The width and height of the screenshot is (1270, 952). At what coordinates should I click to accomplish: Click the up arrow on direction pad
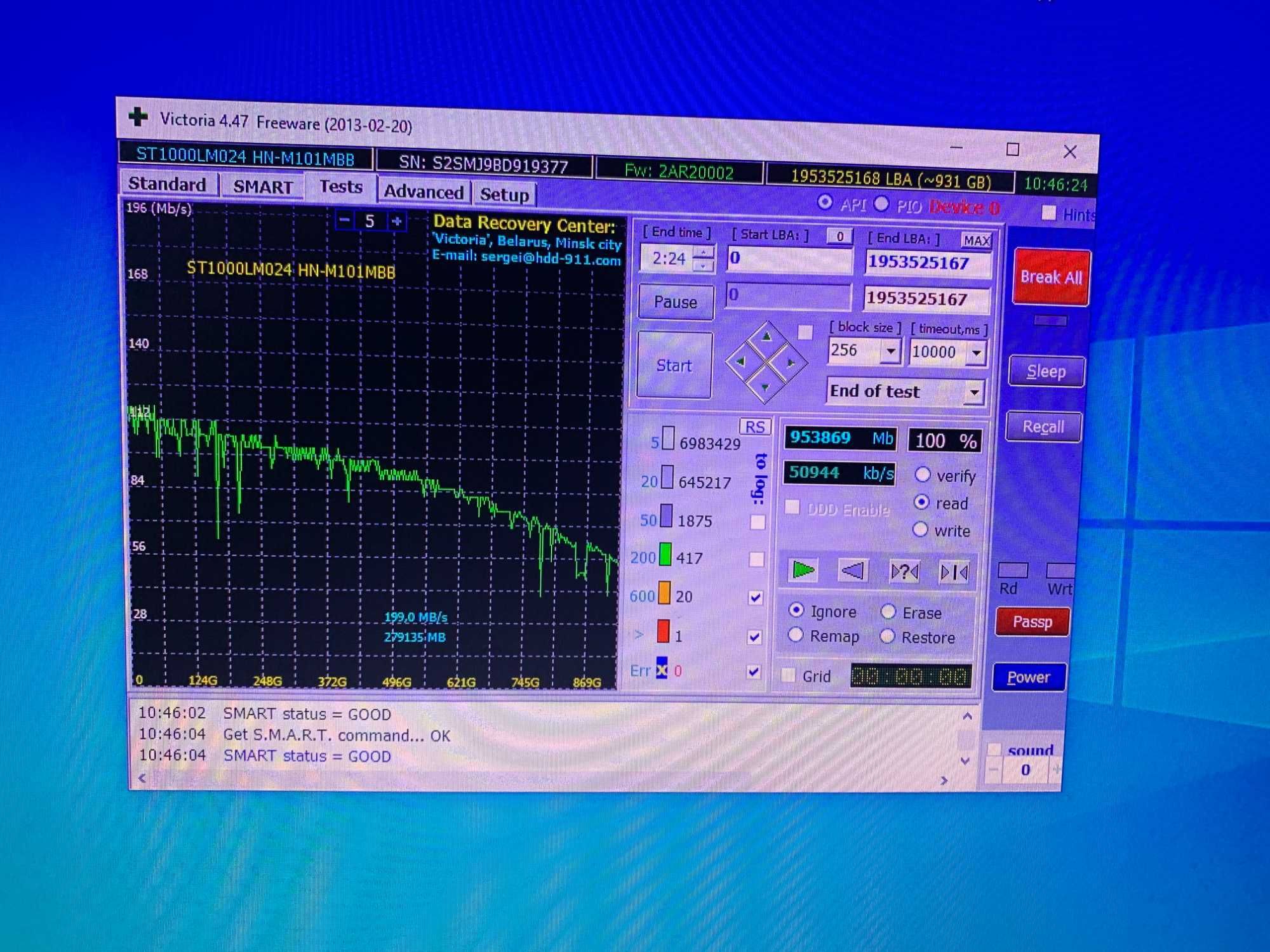[766, 337]
